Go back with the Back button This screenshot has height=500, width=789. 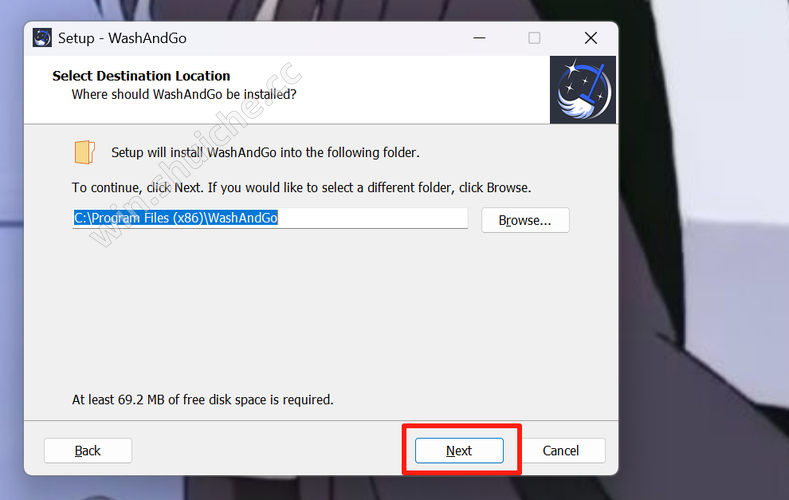[x=88, y=450]
